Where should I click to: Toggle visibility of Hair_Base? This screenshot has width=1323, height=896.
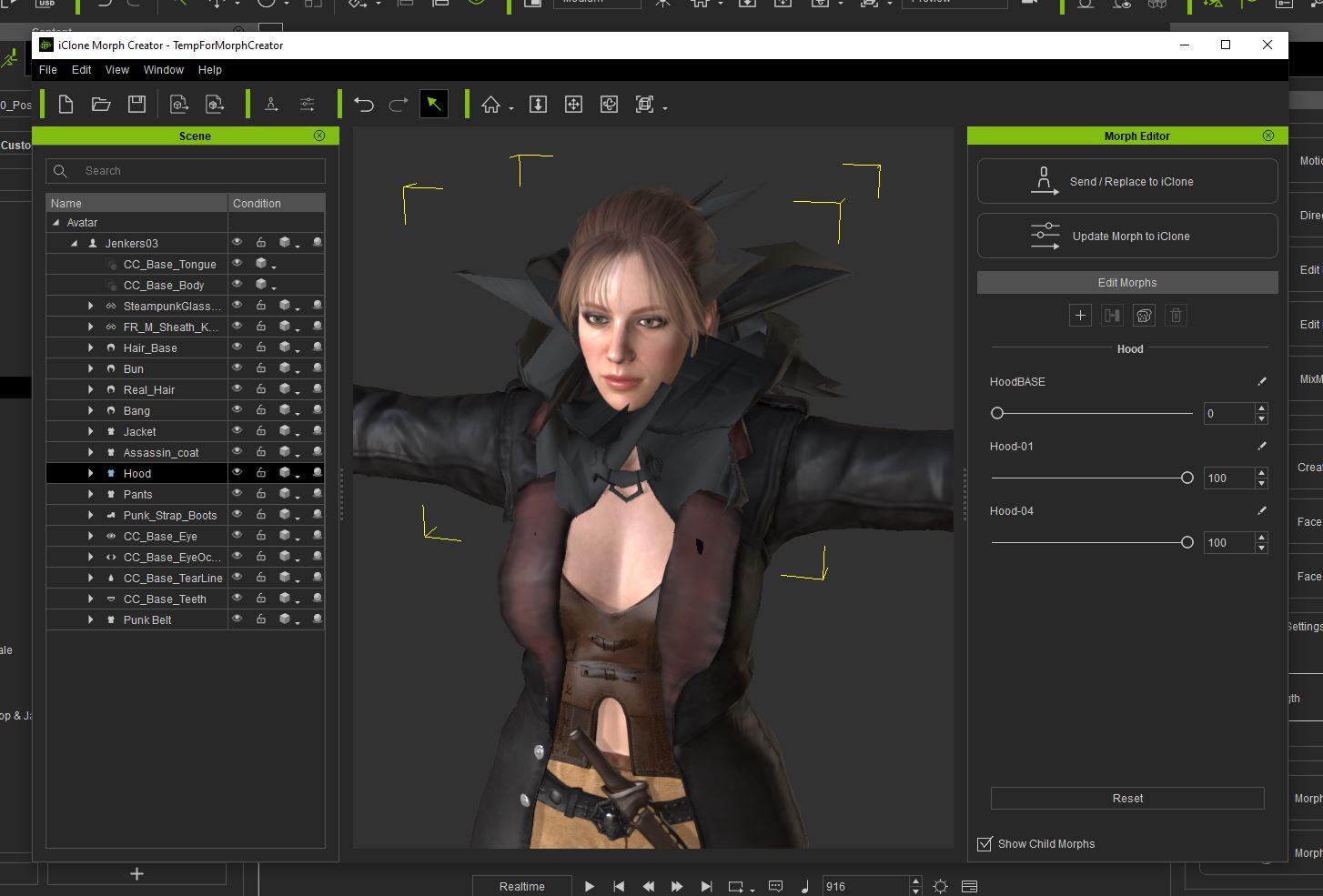pos(237,347)
